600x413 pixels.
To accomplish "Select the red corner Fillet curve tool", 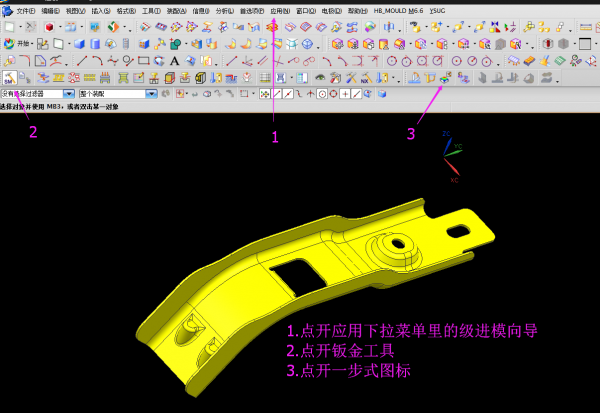I will (25, 61).
